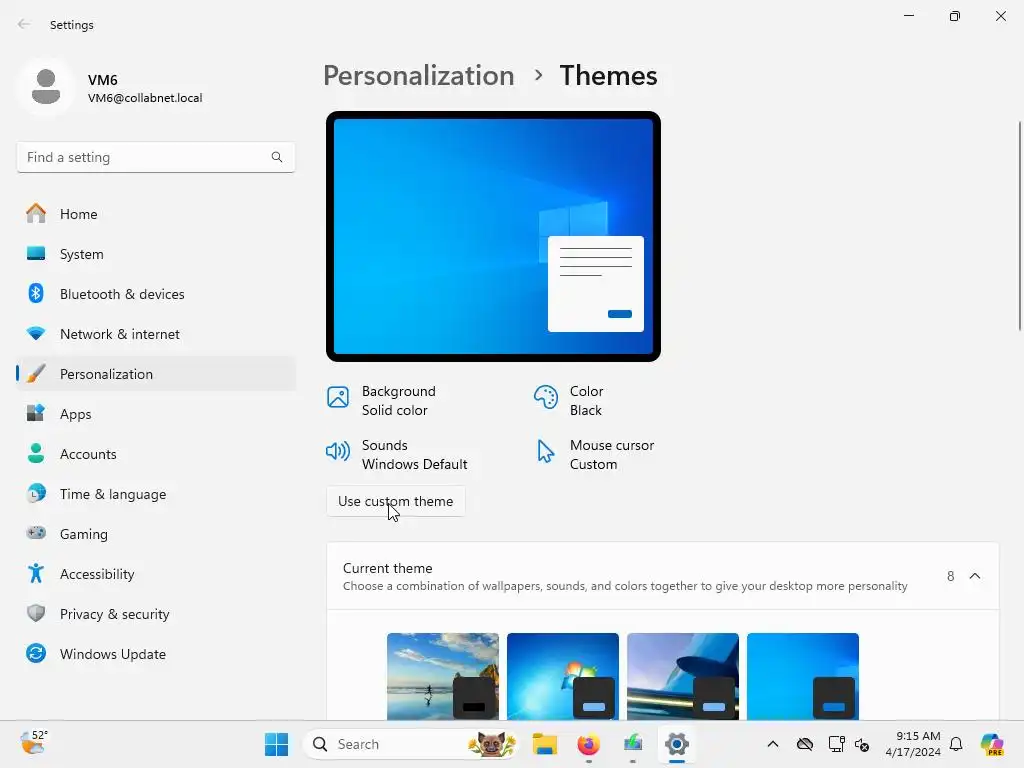The height and width of the screenshot is (768, 1024).
Task: Click the Settings gear on taskbar
Action: (677, 744)
